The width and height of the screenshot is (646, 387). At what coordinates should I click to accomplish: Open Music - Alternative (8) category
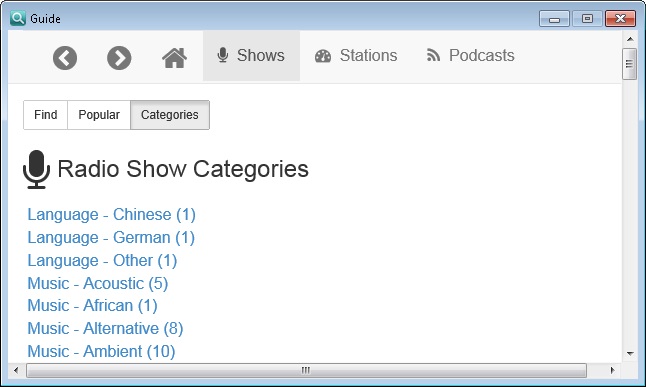click(105, 329)
